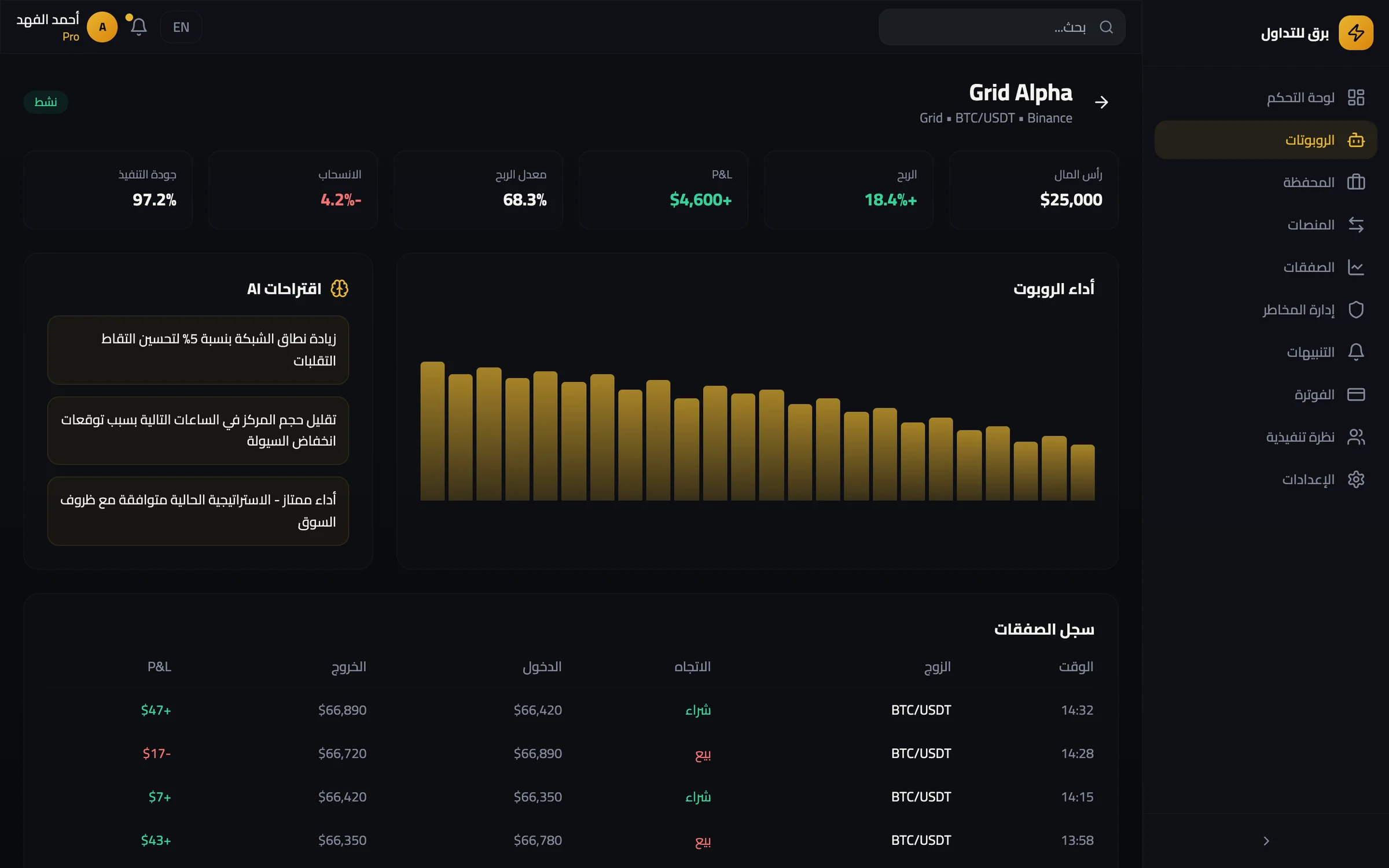Screen dimensions: 1389x868
Task: Open الإعدادات settings gear icon
Action: tap(1355, 479)
